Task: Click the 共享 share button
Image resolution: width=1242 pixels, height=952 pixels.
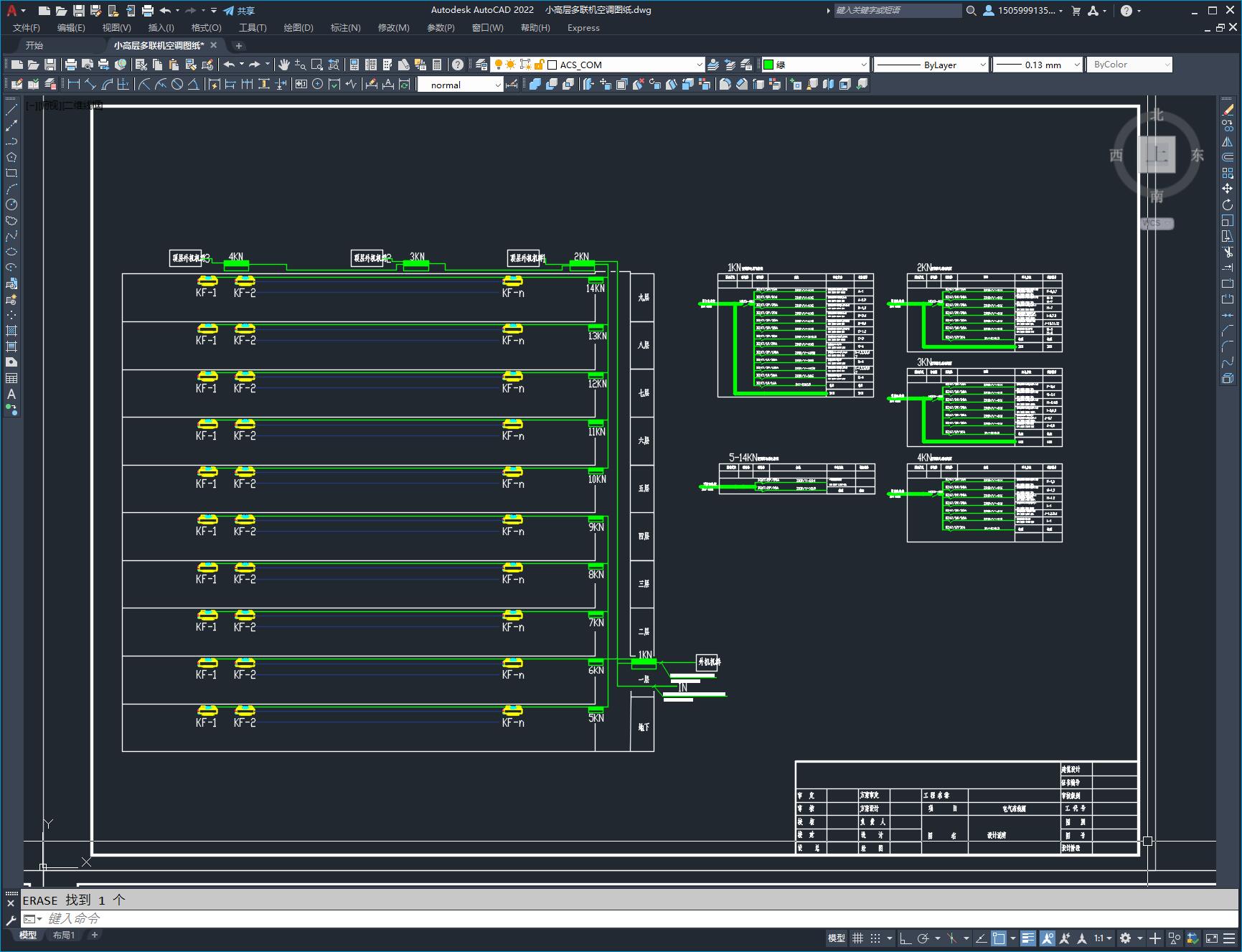Action: pos(239,11)
